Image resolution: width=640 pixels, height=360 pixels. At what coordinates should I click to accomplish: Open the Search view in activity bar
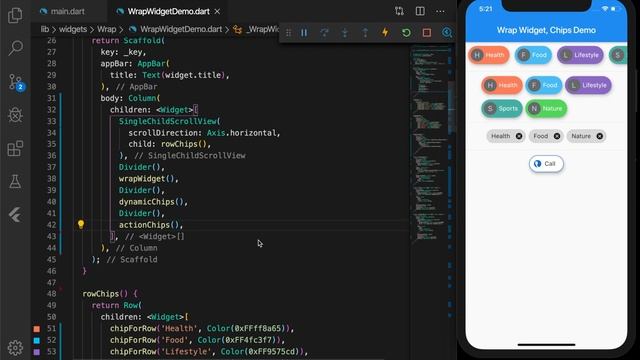tap(15, 48)
